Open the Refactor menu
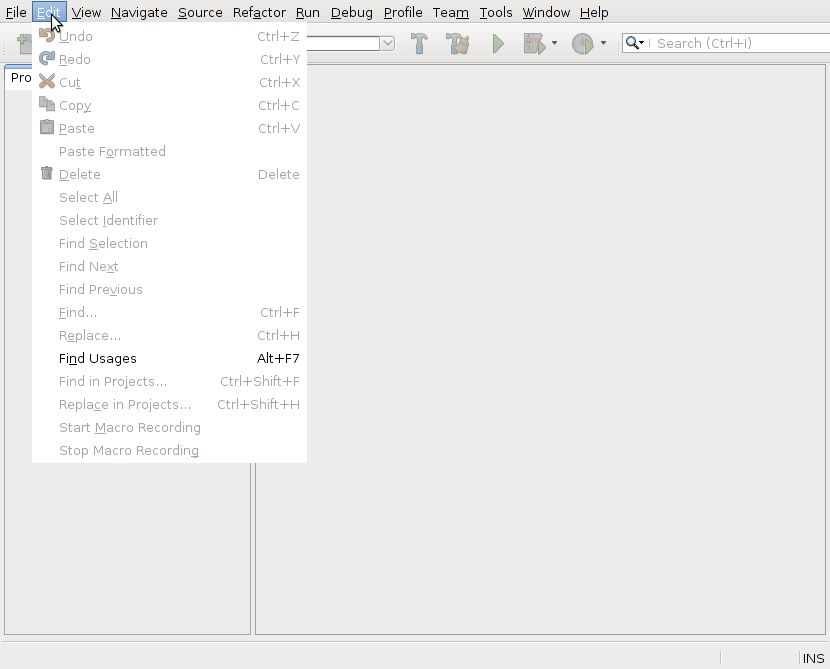Viewport: 830px width, 669px height. click(259, 12)
